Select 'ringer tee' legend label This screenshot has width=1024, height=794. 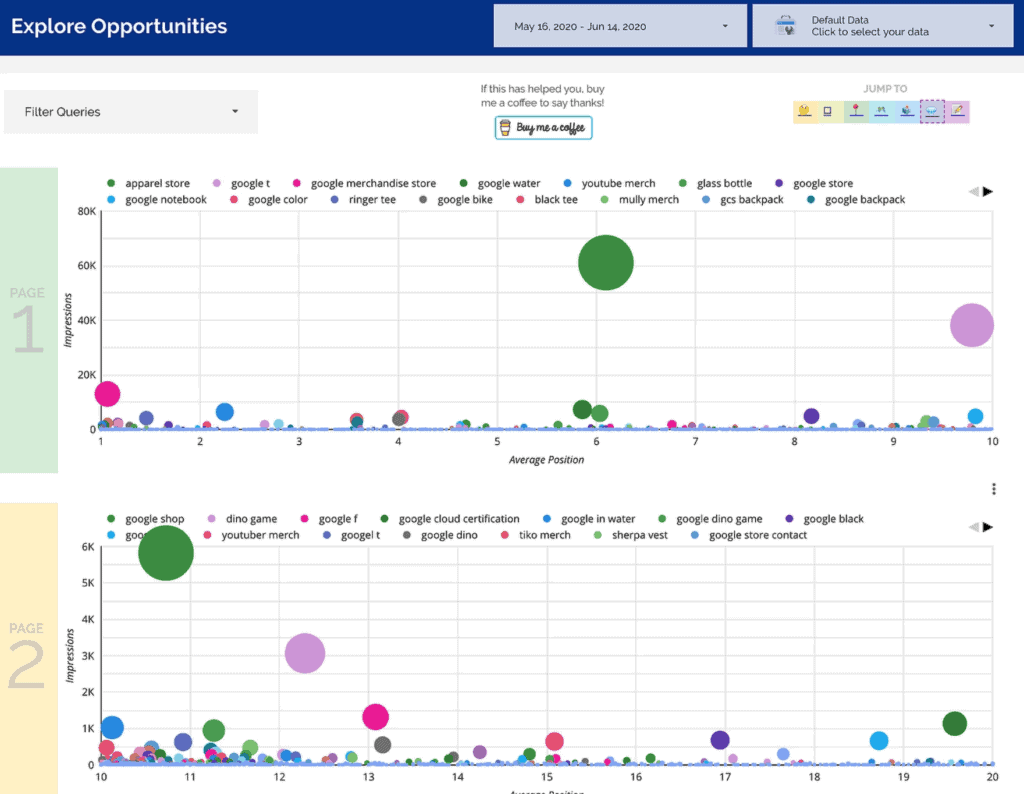click(x=372, y=200)
